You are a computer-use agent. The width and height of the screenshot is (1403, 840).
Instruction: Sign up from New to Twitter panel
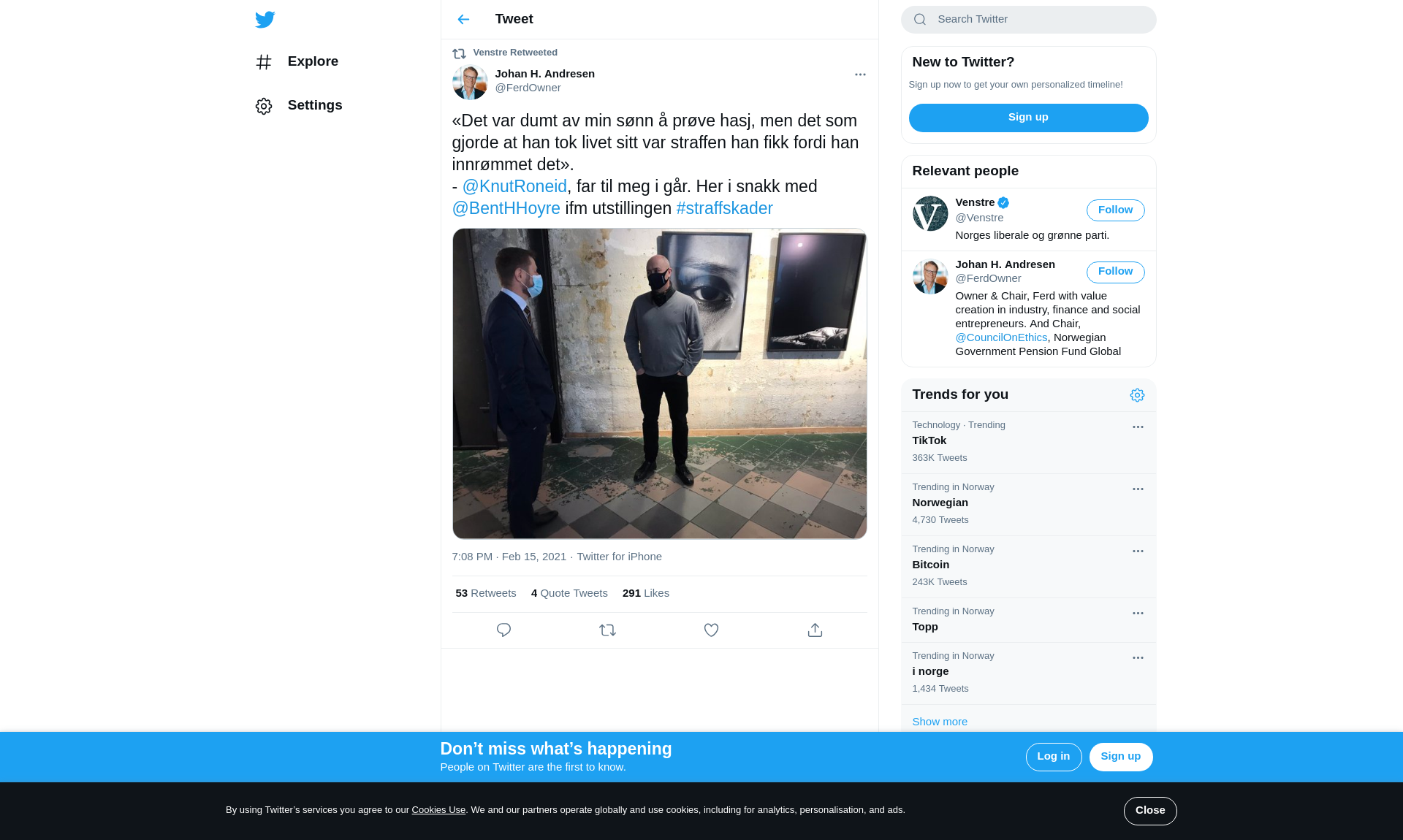click(1028, 118)
